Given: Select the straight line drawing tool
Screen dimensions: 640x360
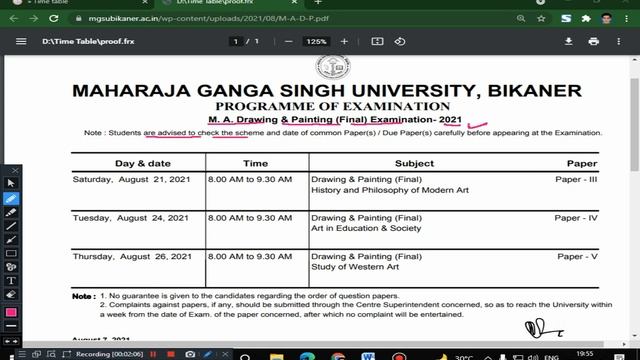Looking at the screenshot, I should click(11, 226).
